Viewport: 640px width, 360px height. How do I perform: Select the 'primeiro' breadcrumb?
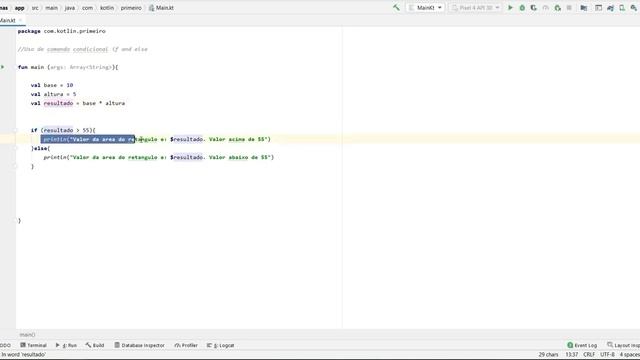pyautogui.click(x=131, y=8)
